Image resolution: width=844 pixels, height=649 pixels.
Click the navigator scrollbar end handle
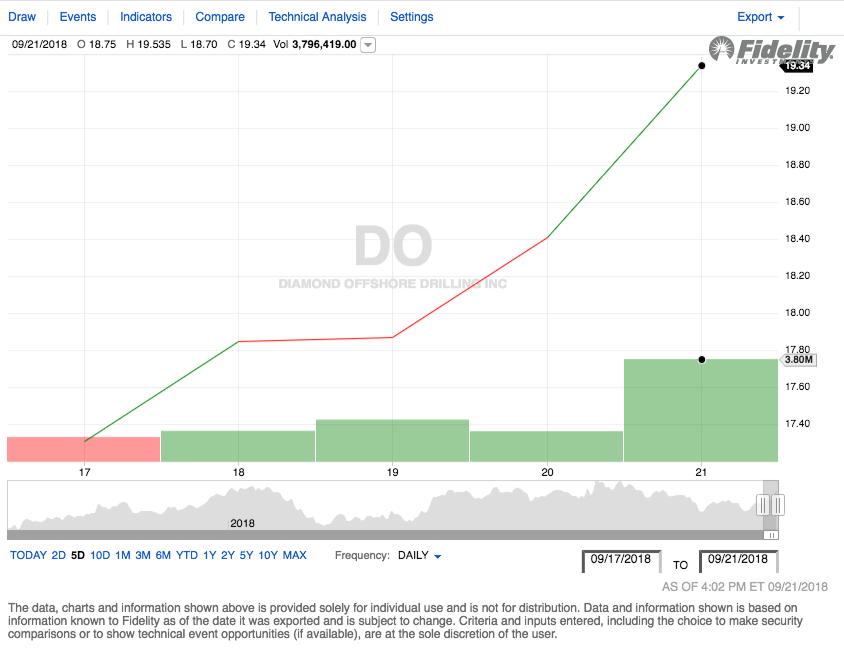click(771, 535)
